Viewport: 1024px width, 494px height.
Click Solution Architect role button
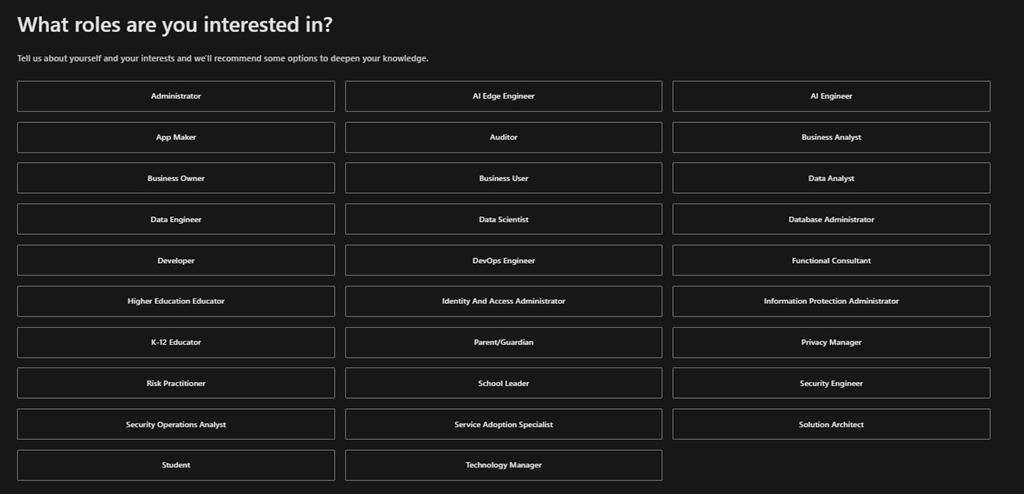click(x=831, y=424)
